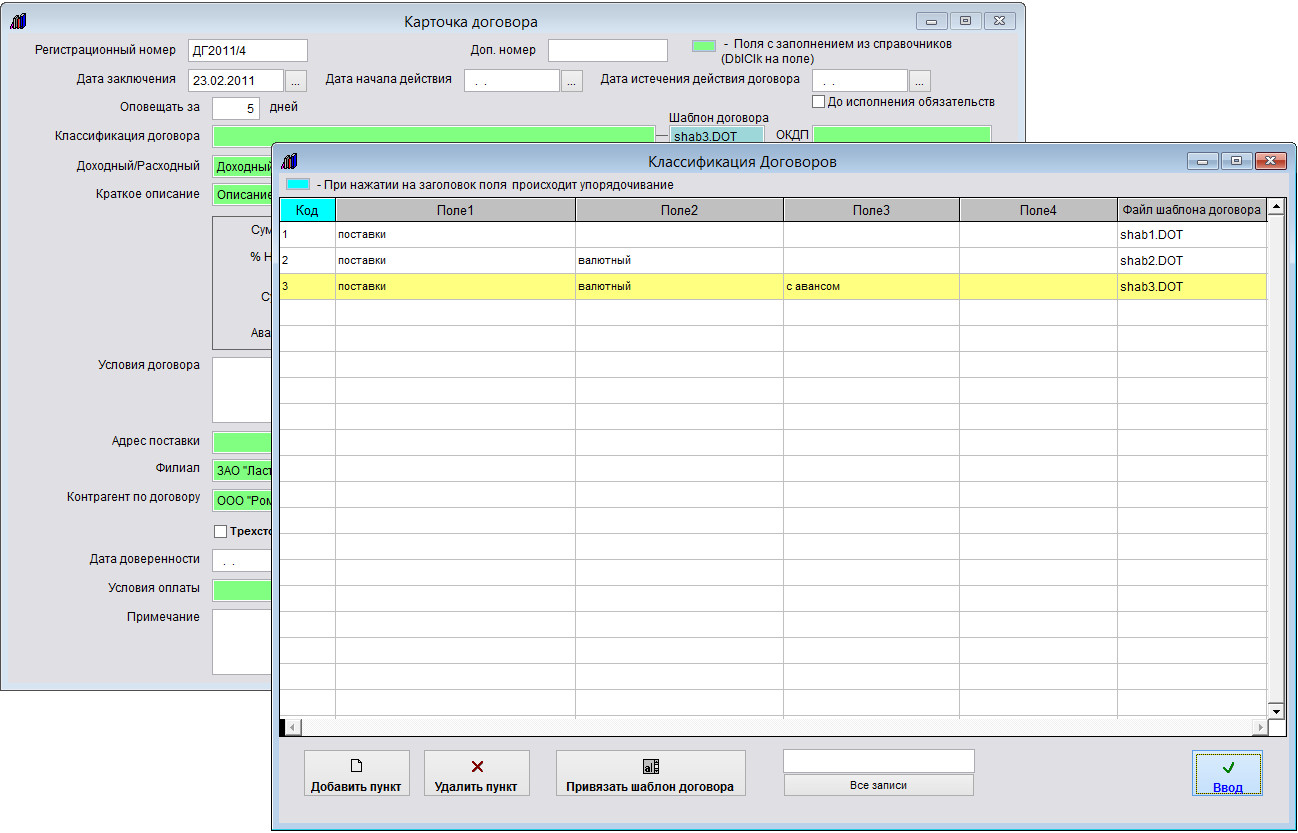Sort by the Поле3 column header
Screen dimensions: 1298x833
coord(871,210)
